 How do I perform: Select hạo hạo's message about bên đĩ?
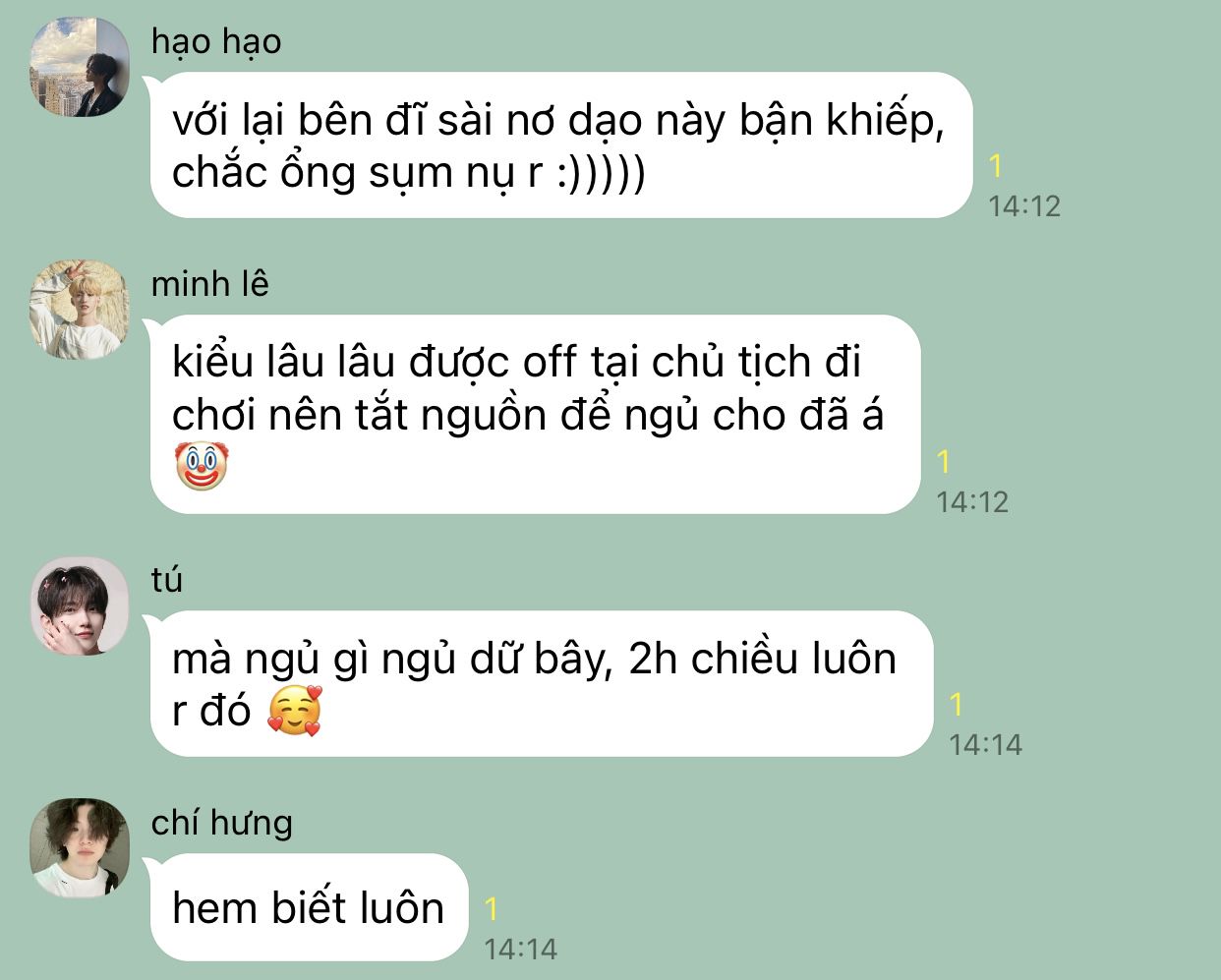[x=560, y=145]
